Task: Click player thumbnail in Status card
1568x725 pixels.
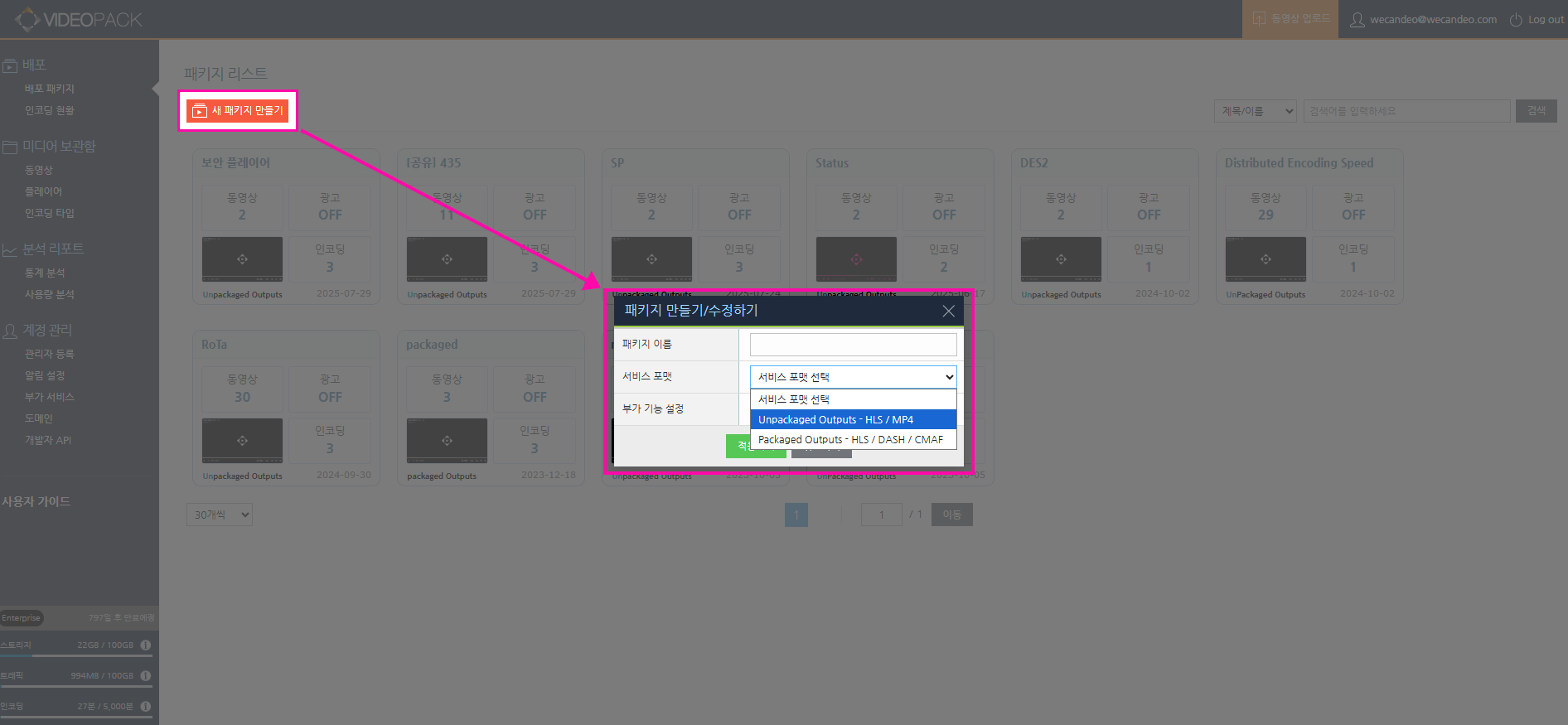Action: coord(856,259)
